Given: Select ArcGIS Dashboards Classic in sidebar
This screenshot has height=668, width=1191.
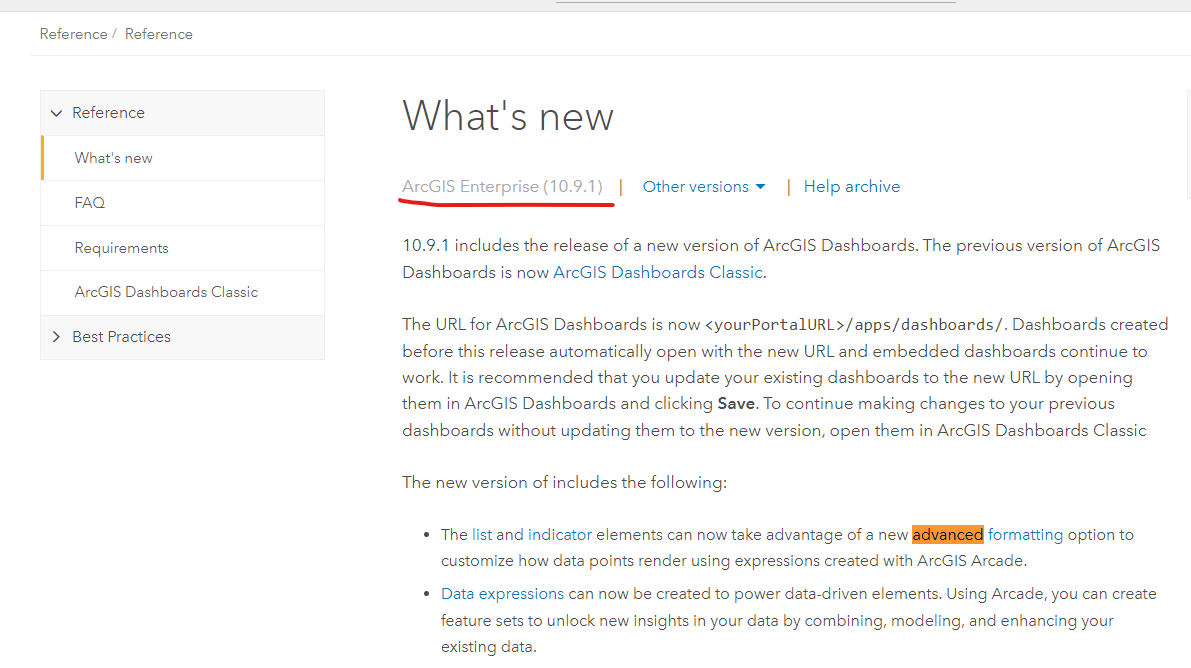Looking at the screenshot, I should 166,292.
